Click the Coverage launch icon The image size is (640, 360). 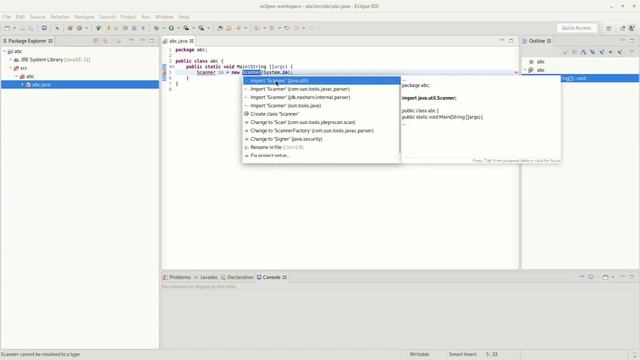[186, 28]
